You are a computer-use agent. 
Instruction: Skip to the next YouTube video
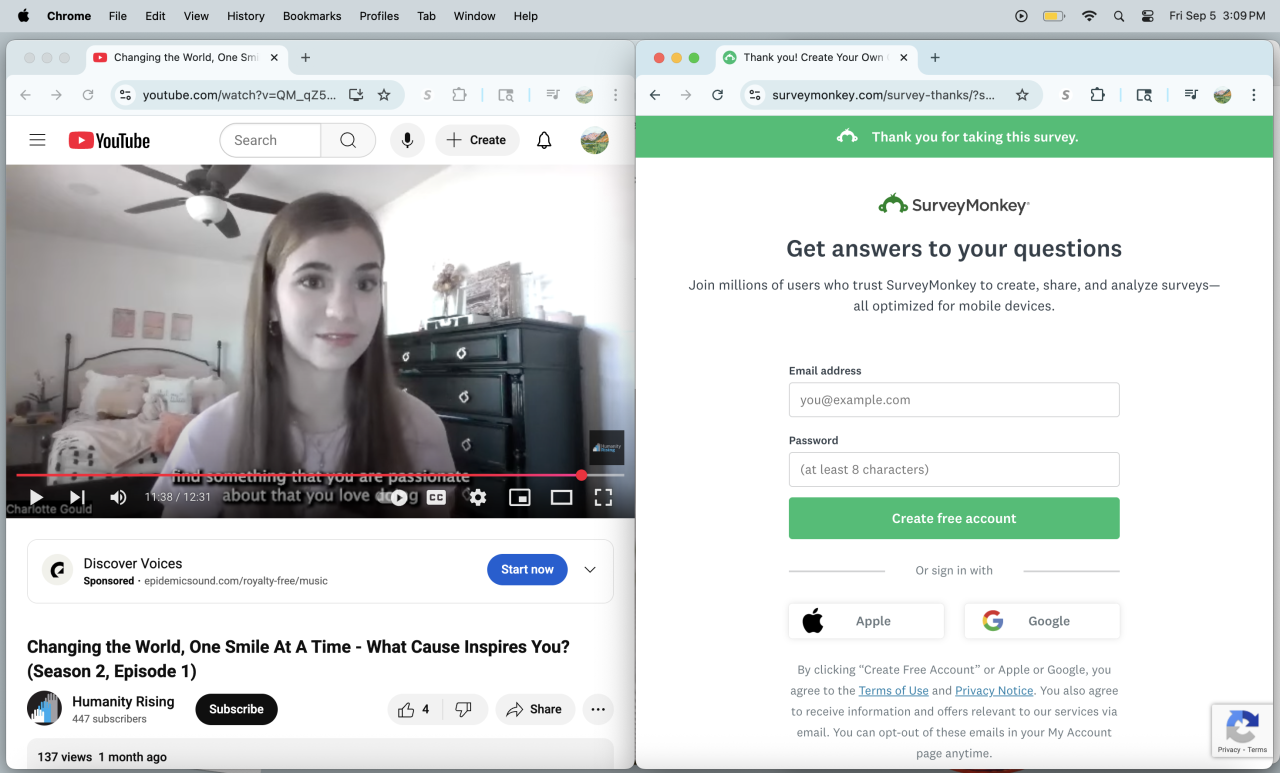pyautogui.click(x=77, y=497)
